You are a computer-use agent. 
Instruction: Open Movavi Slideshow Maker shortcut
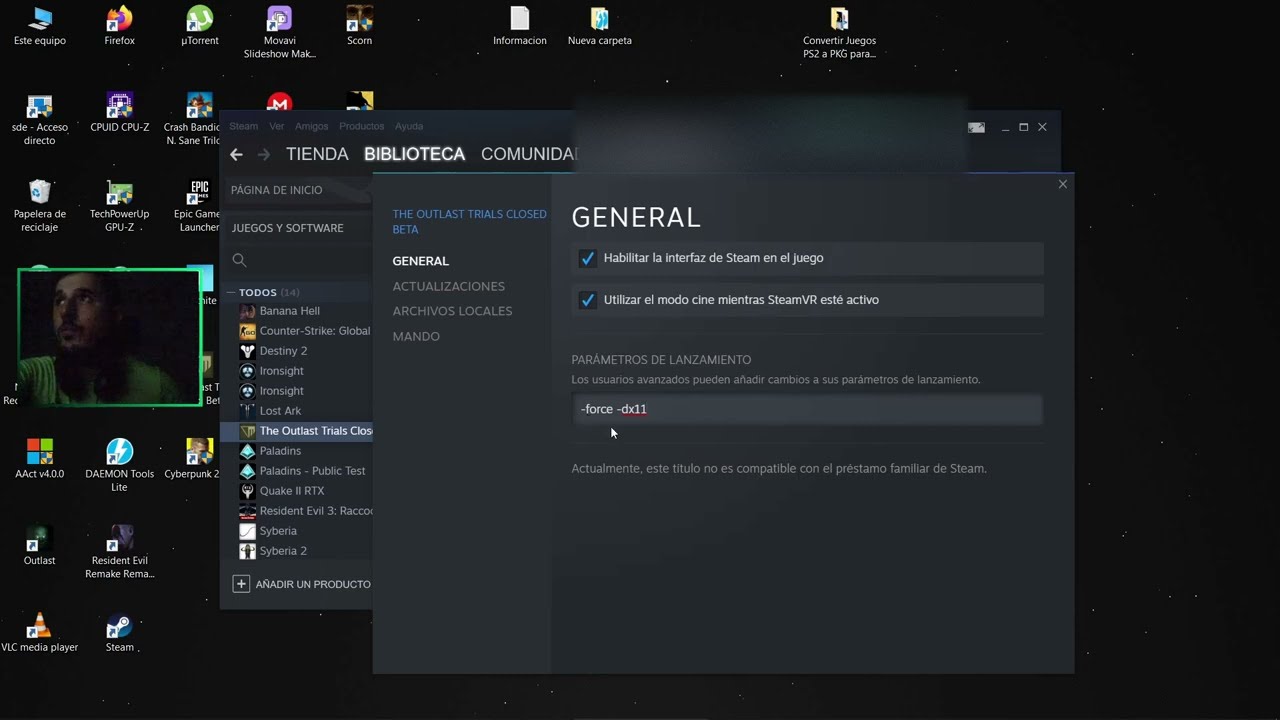pos(280,32)
